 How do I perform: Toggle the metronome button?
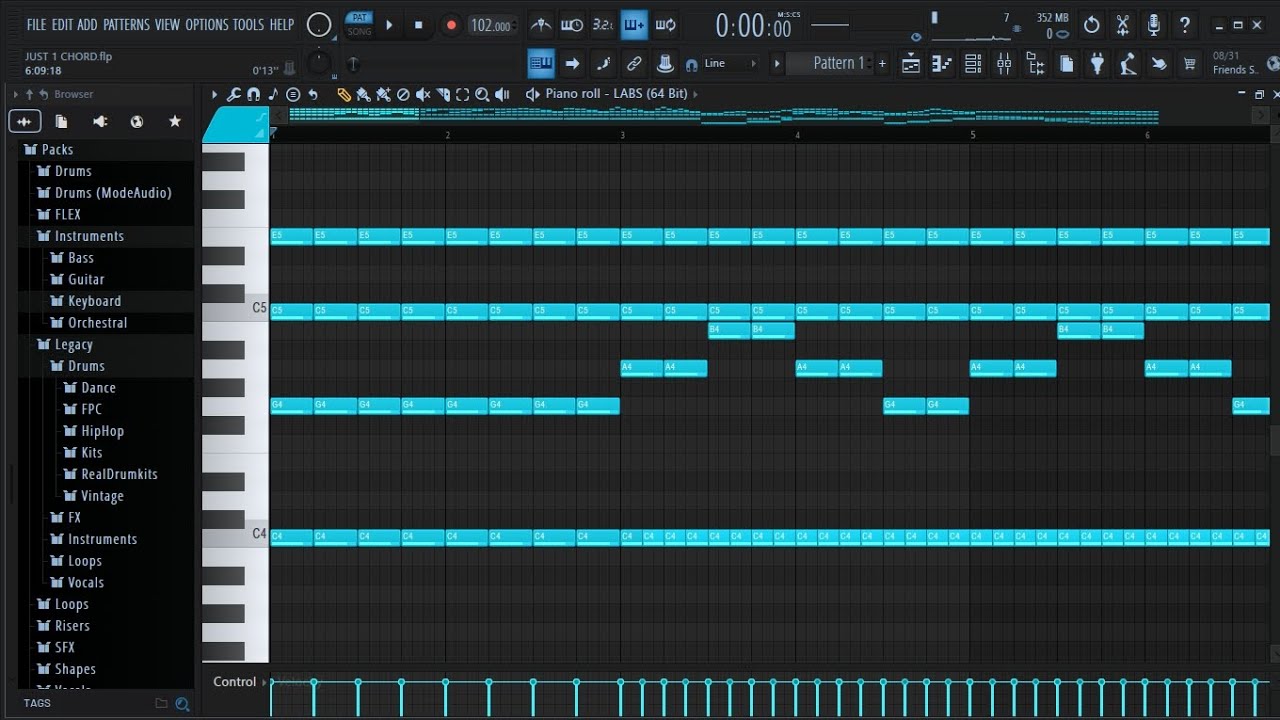(540, 25)
